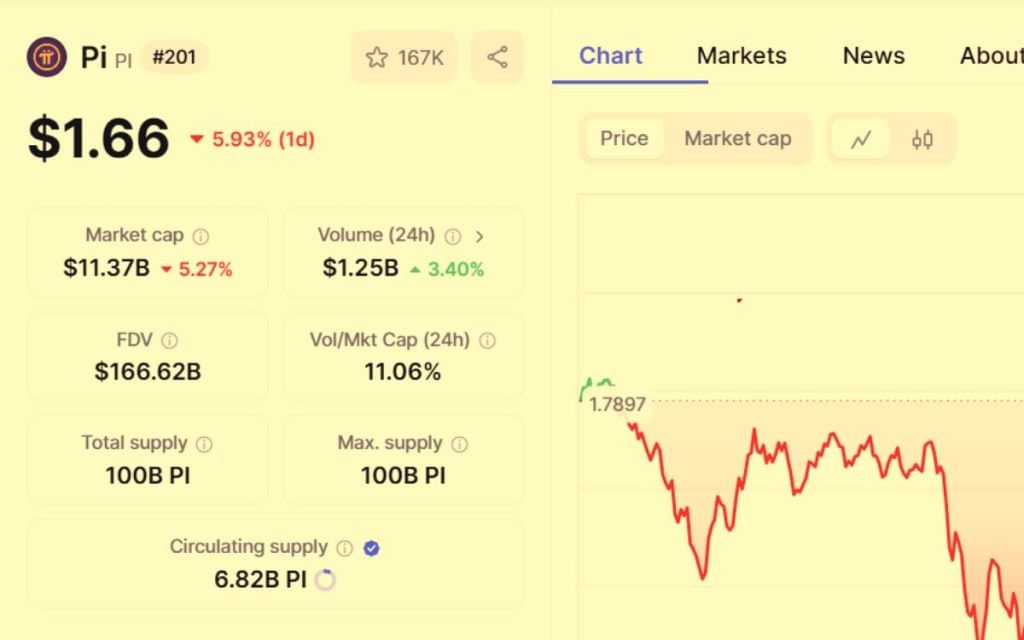Switch chart to line view

tap(861, 139)
